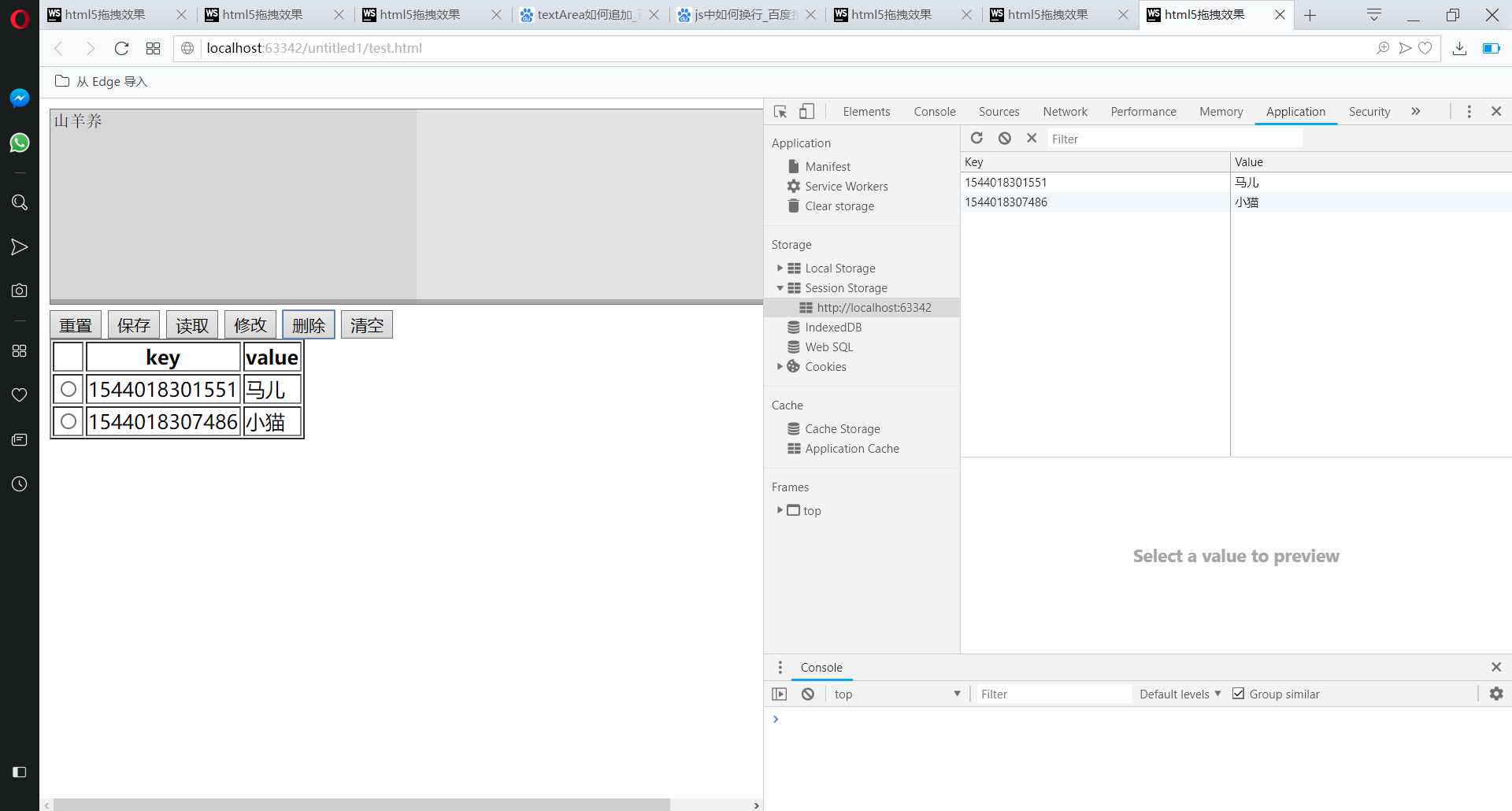The width and height of the screenshot is (1512, 811).
Task: Open the sidebar news panel icon
Action: click(x=20, y=439)
